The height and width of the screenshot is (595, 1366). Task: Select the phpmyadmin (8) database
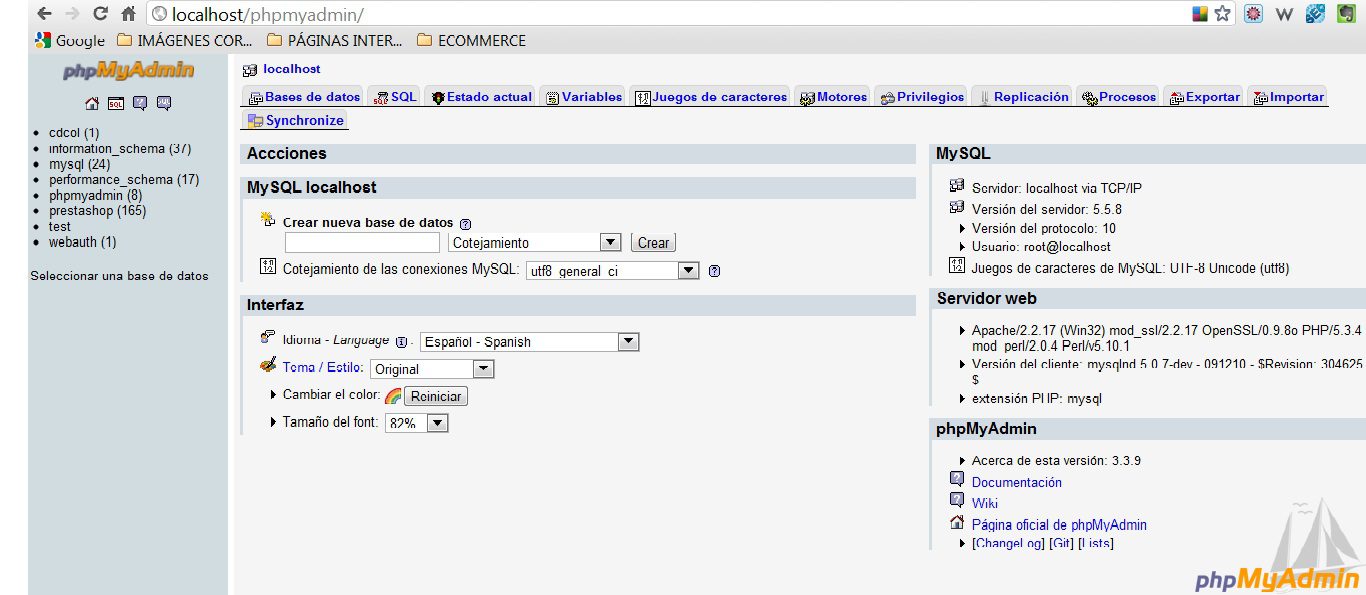(x=96, y=195)
